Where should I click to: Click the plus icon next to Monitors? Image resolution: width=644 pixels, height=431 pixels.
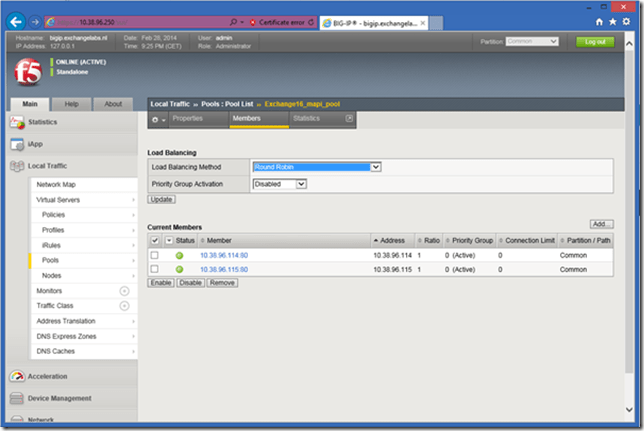pos(125,291)
